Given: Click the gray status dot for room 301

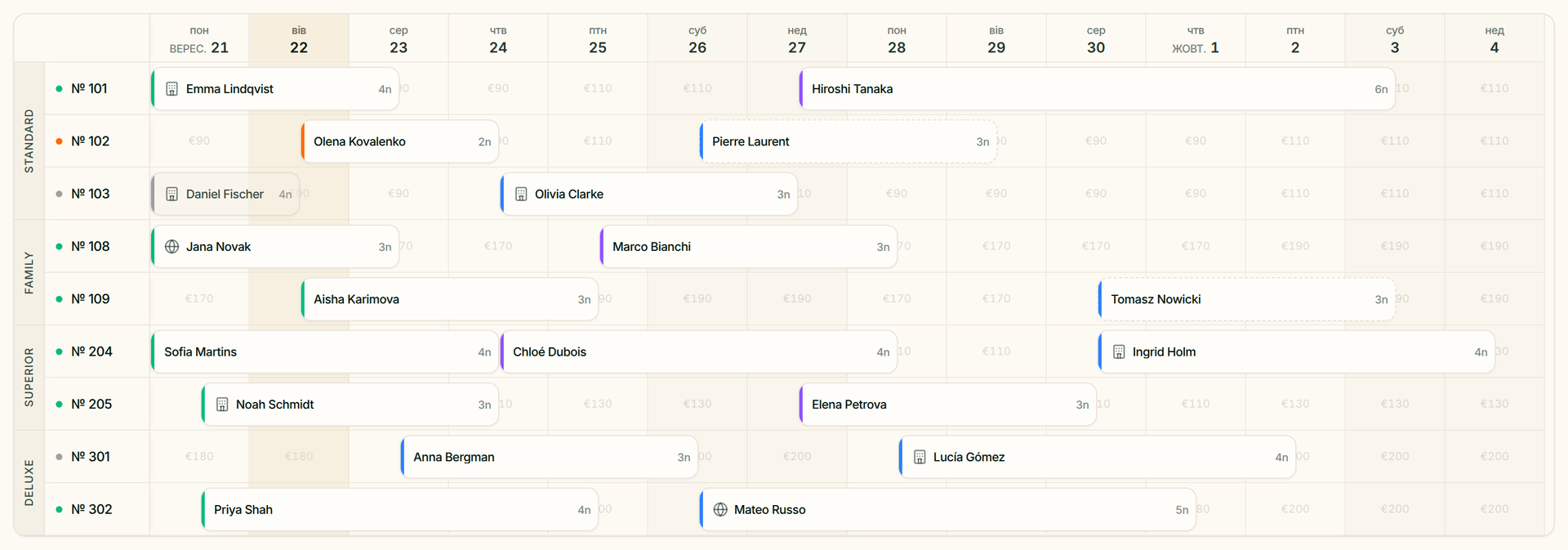Looking at the screenshot, I should [x=59, y=457].
